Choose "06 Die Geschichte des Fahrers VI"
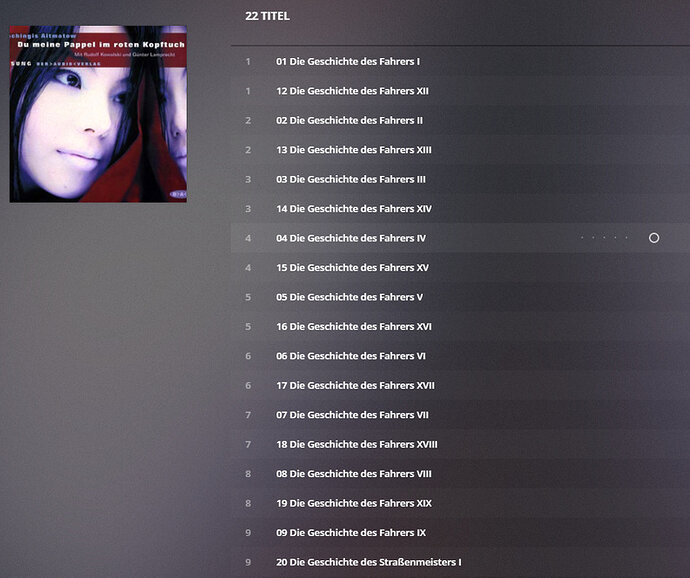This screenshot has height=578, width=690. tap(351, 356)
